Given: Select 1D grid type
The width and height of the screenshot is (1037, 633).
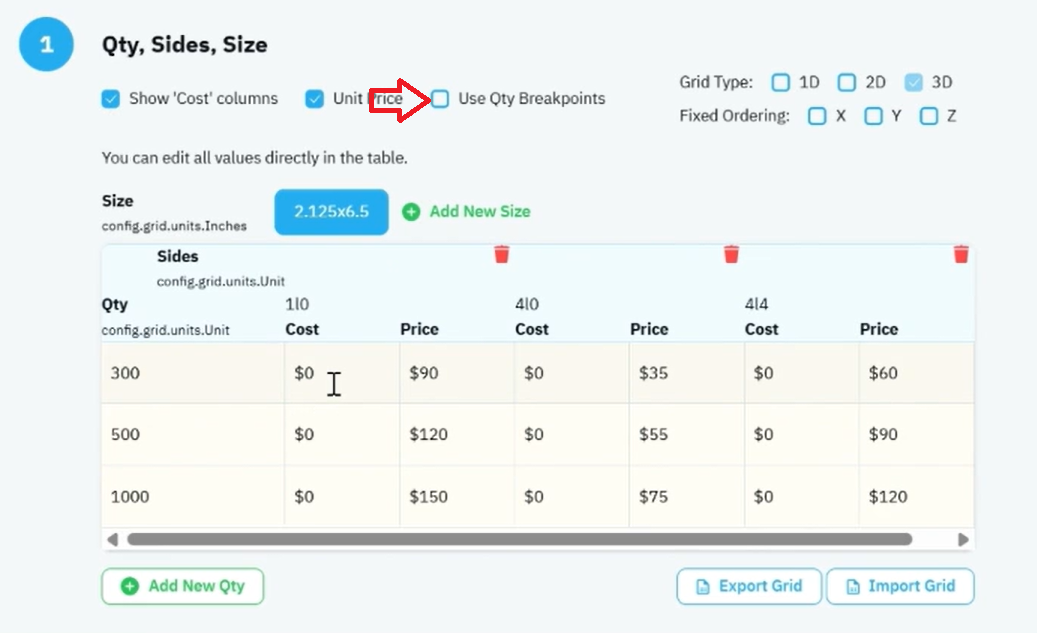Looking at the screenshot, I should pos(780,82).
